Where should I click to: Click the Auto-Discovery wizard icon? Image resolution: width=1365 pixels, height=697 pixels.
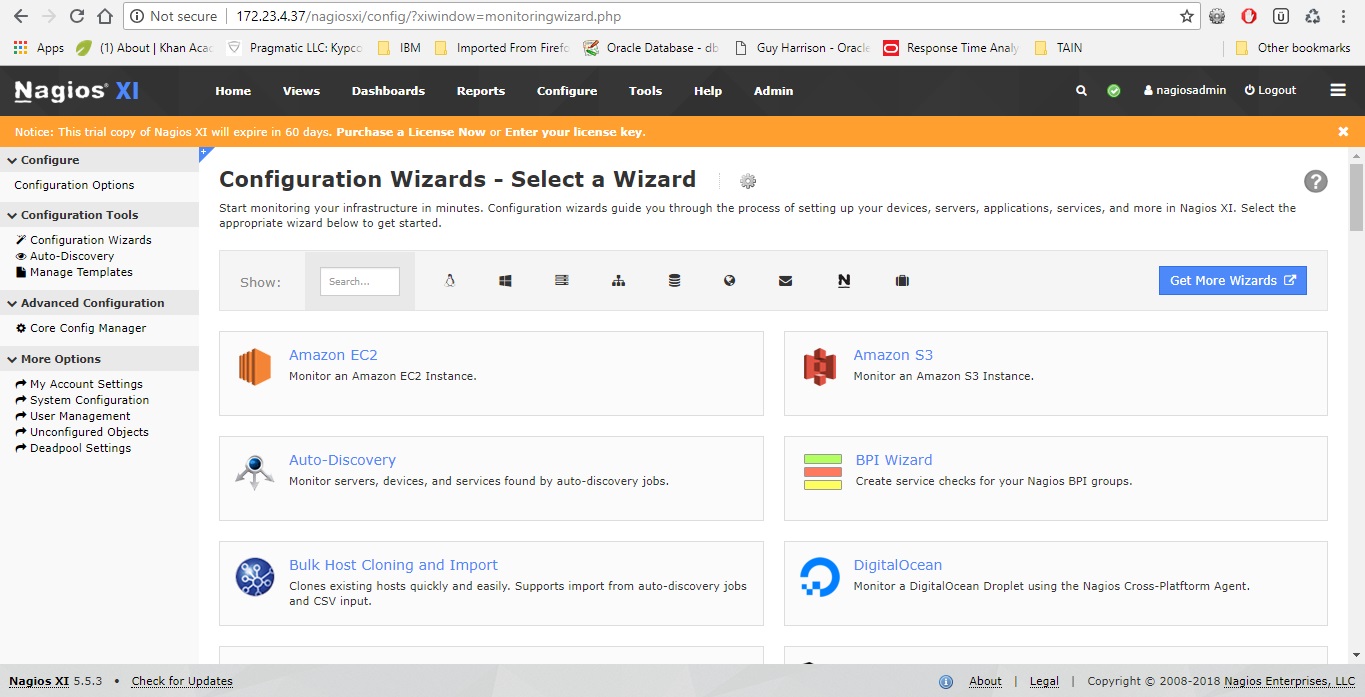(255, 472)
